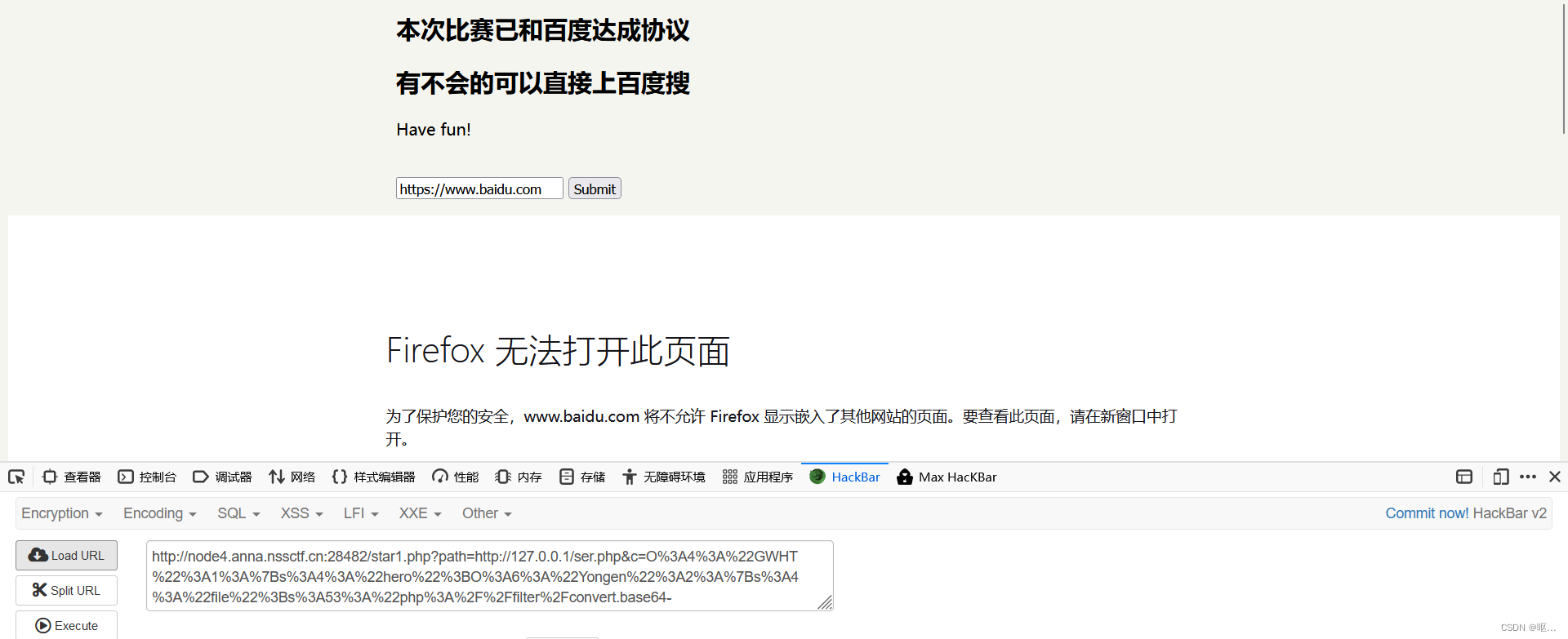Select the HackBar devtools tab
Image resolution: width=1568 pixels, height=639 pixels.
tap(844, 477)
